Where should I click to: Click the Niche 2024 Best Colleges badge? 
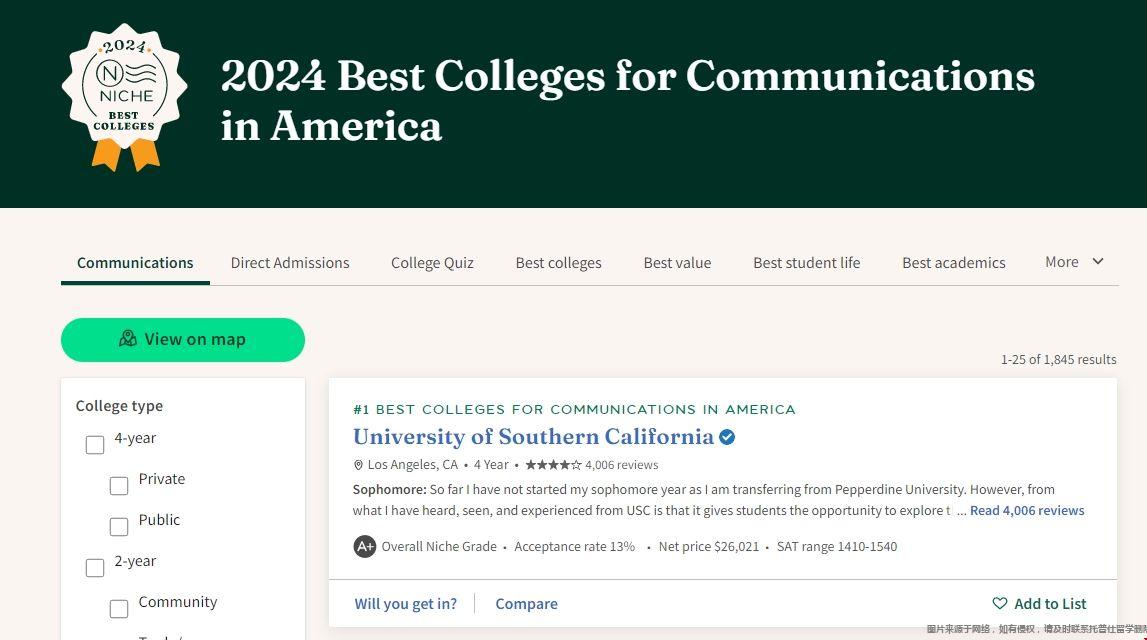tap(125, 98)
